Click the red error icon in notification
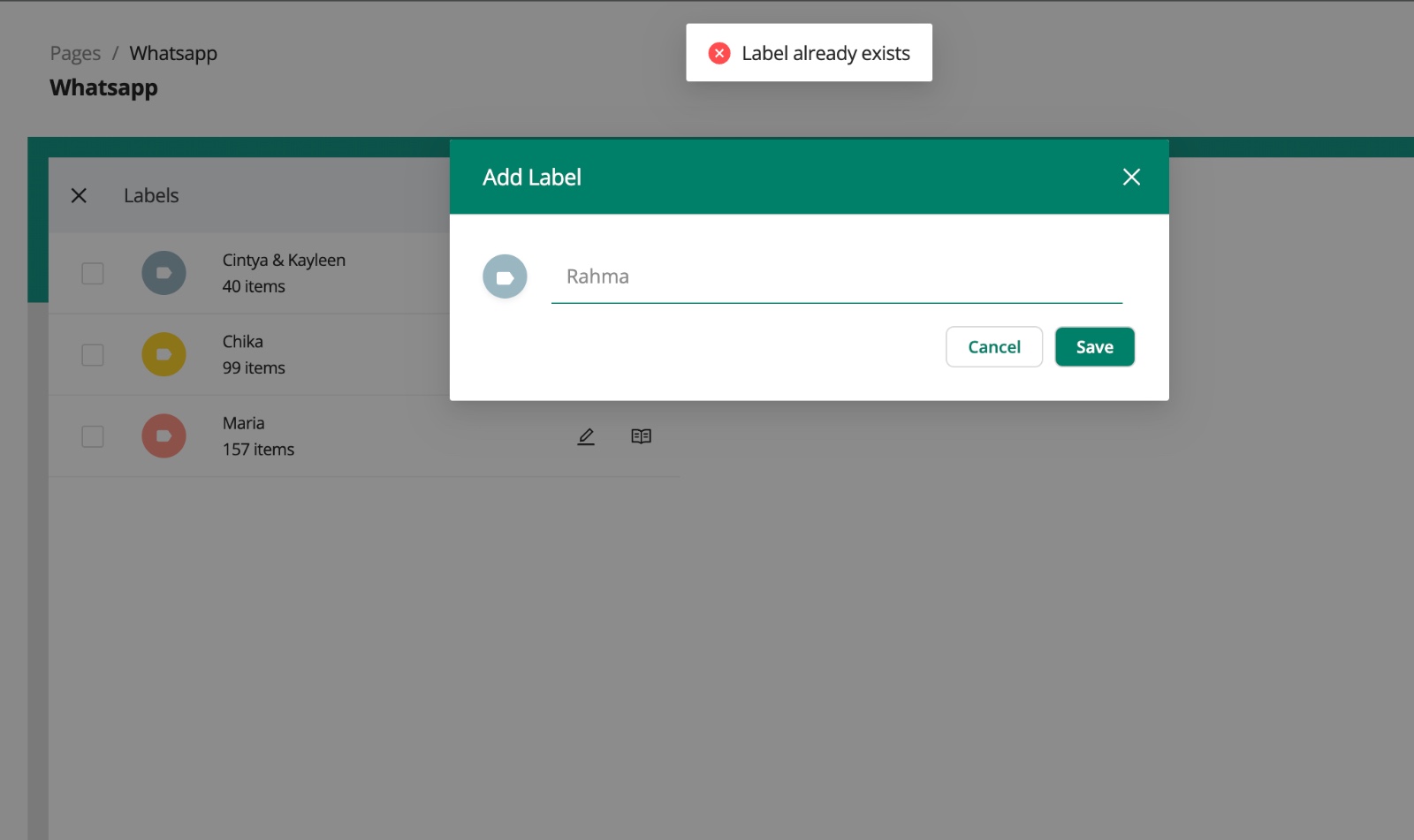 click(x=719, y=53)
